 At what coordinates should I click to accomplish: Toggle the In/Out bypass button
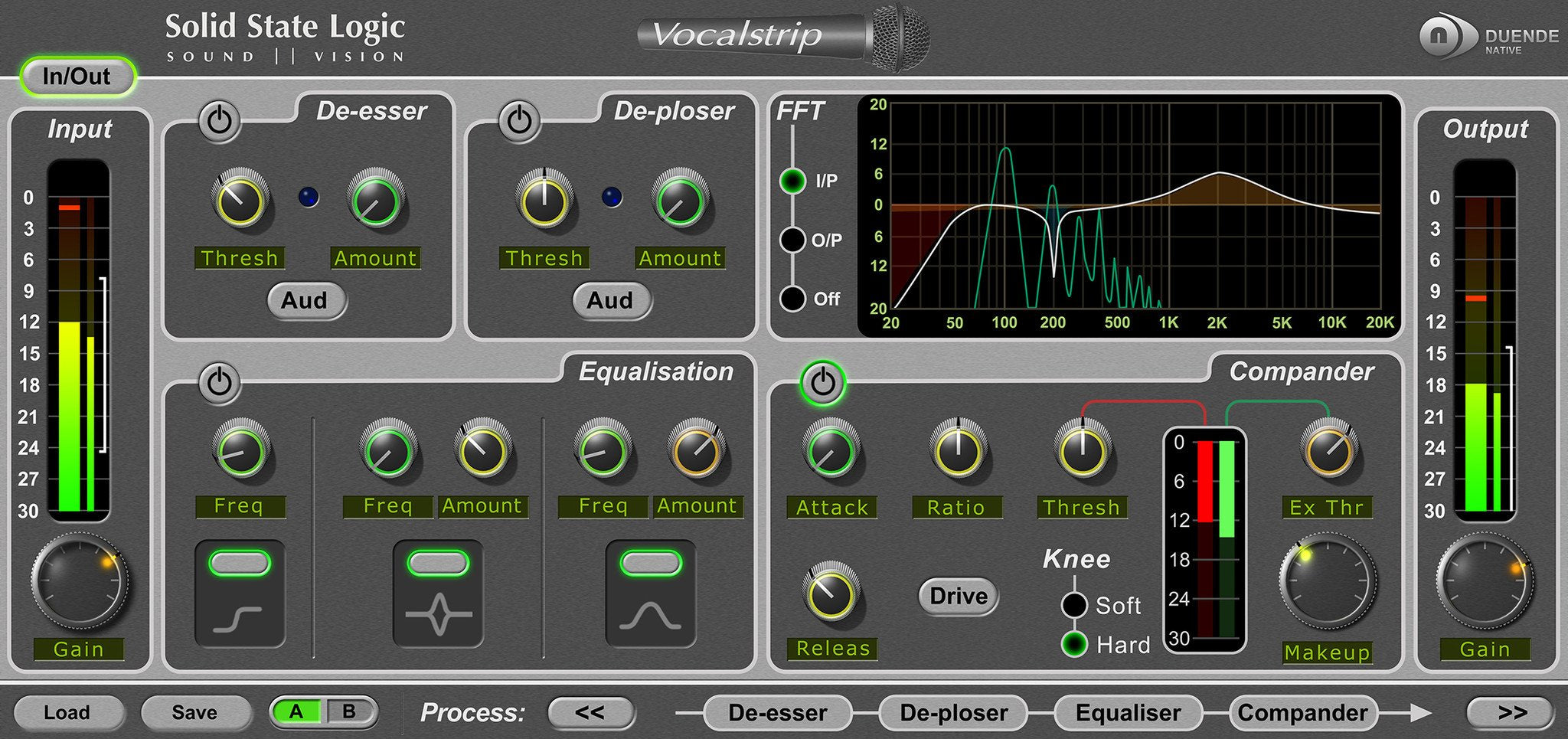77,77
